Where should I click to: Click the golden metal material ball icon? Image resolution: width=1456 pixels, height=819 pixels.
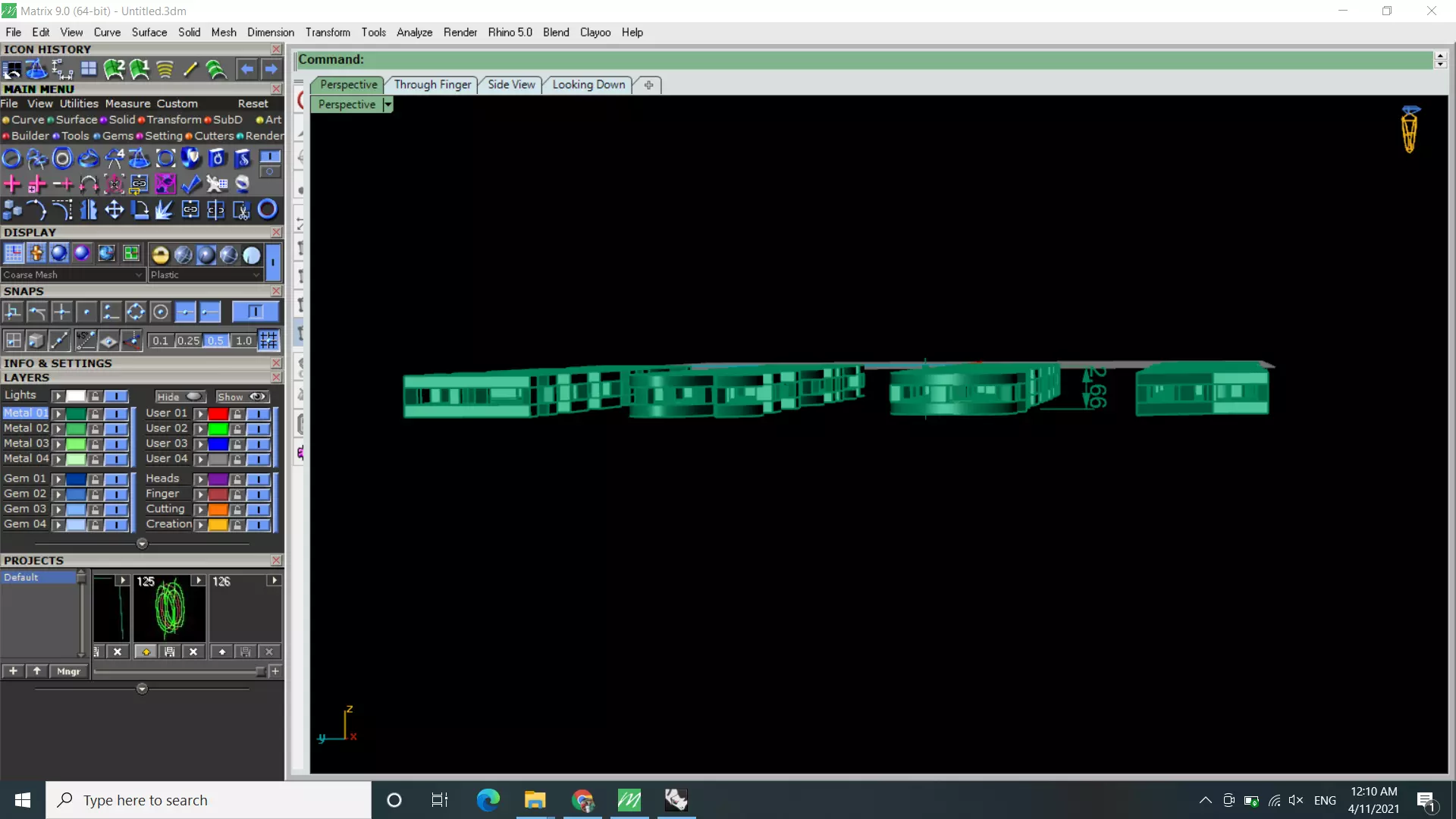click(160, 255)
